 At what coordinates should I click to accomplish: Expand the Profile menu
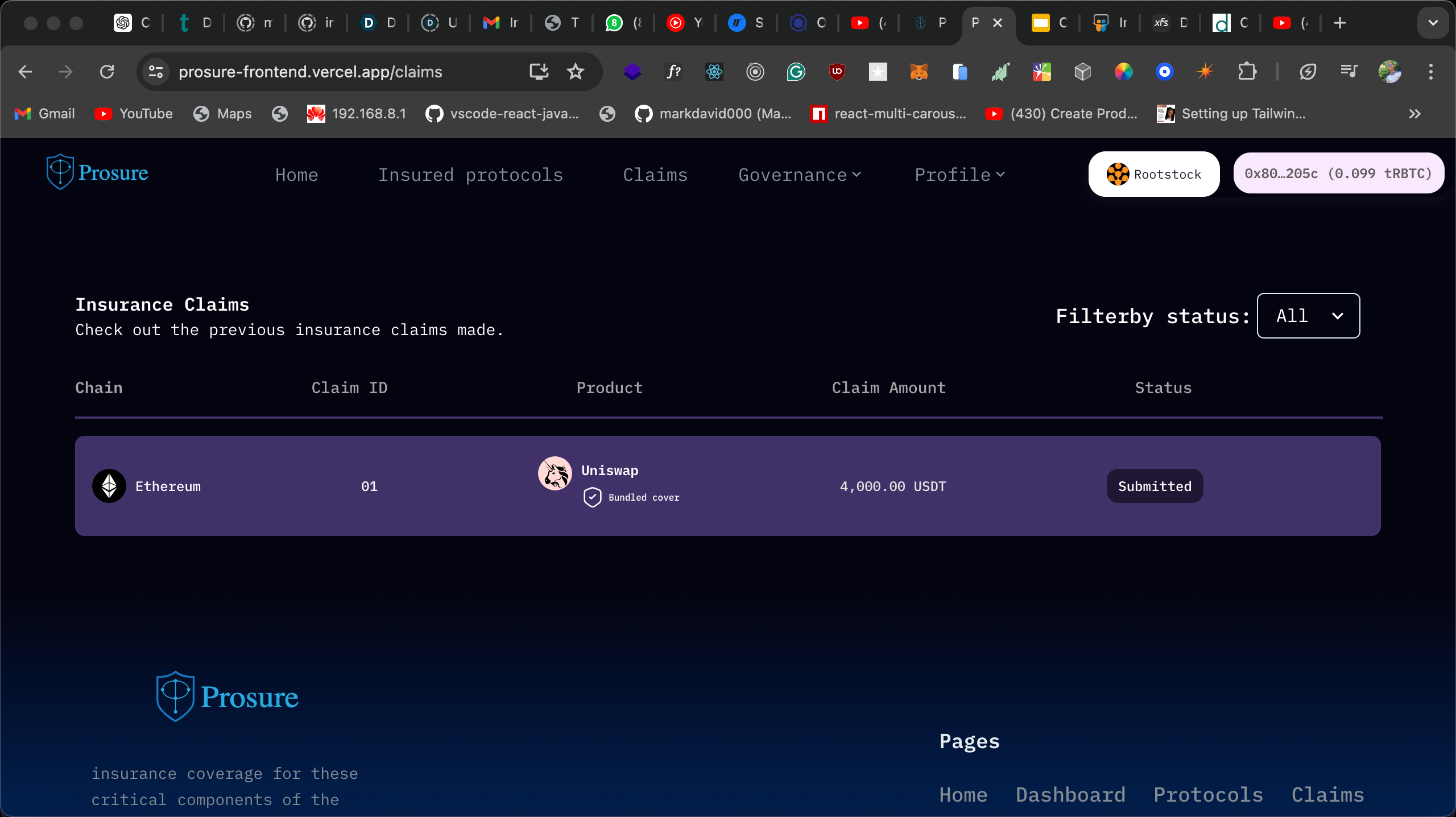pyautogui.click(x=959, y=175)
